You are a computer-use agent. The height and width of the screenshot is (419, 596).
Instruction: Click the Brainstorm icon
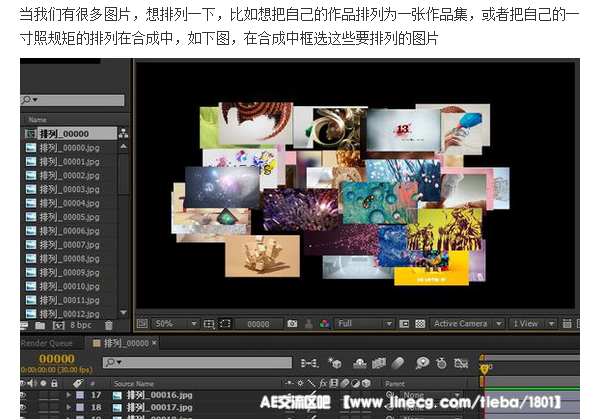tap(422, 363)
